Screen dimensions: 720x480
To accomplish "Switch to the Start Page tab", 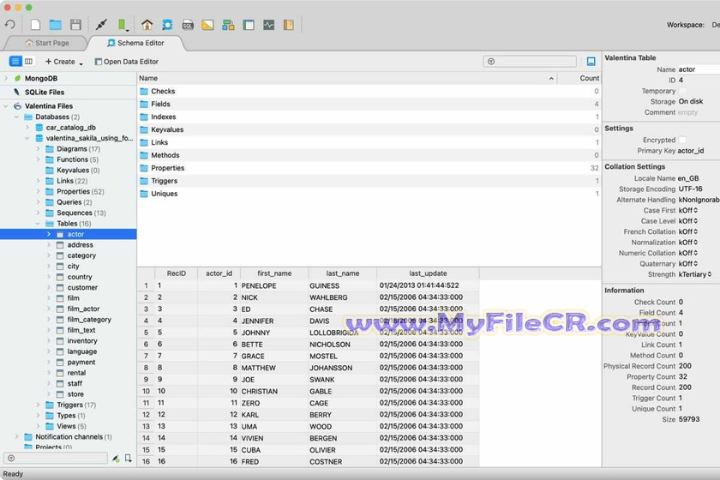I will (x=47, y=43).
